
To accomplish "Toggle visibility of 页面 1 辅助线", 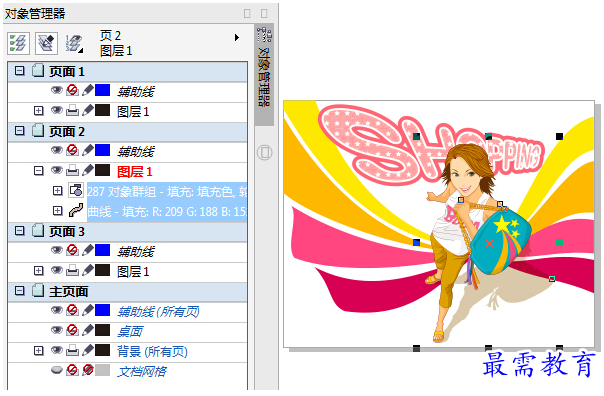I will coord(57,90).
